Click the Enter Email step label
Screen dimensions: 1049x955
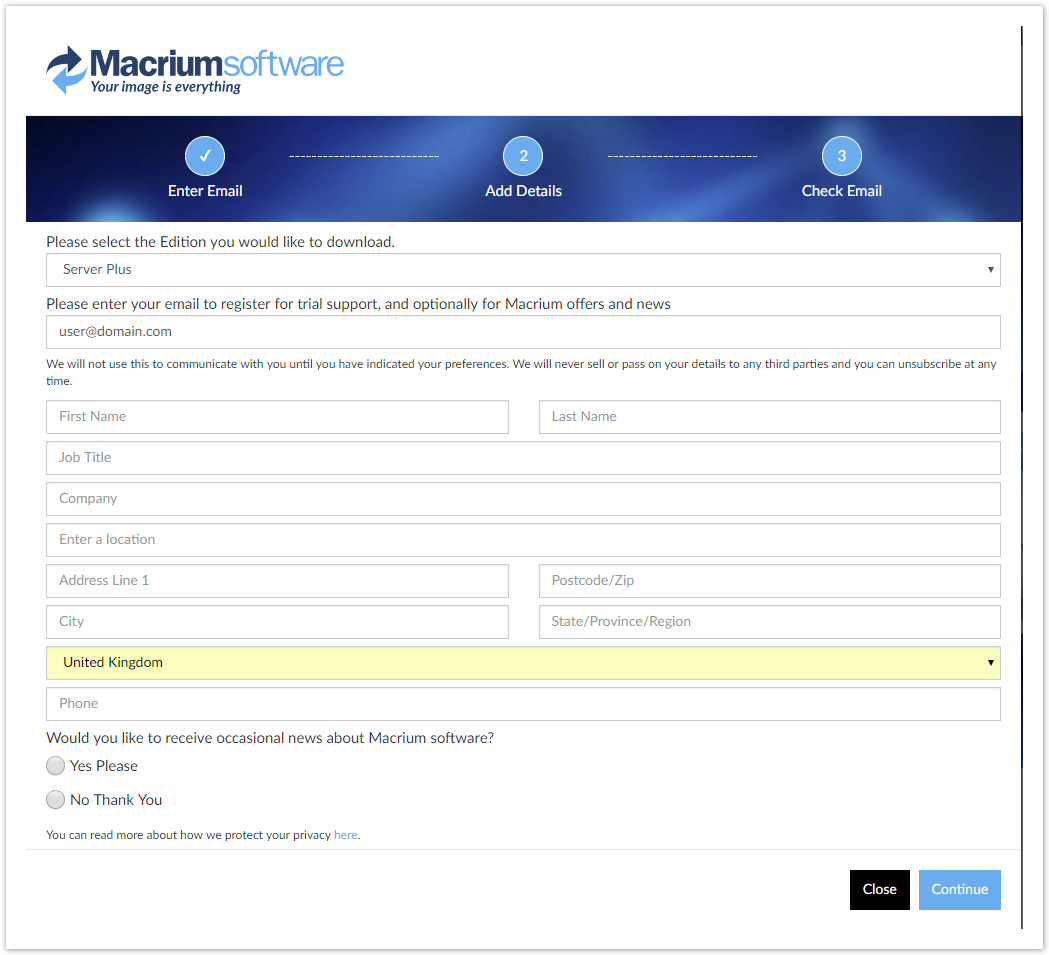(205, 191)
